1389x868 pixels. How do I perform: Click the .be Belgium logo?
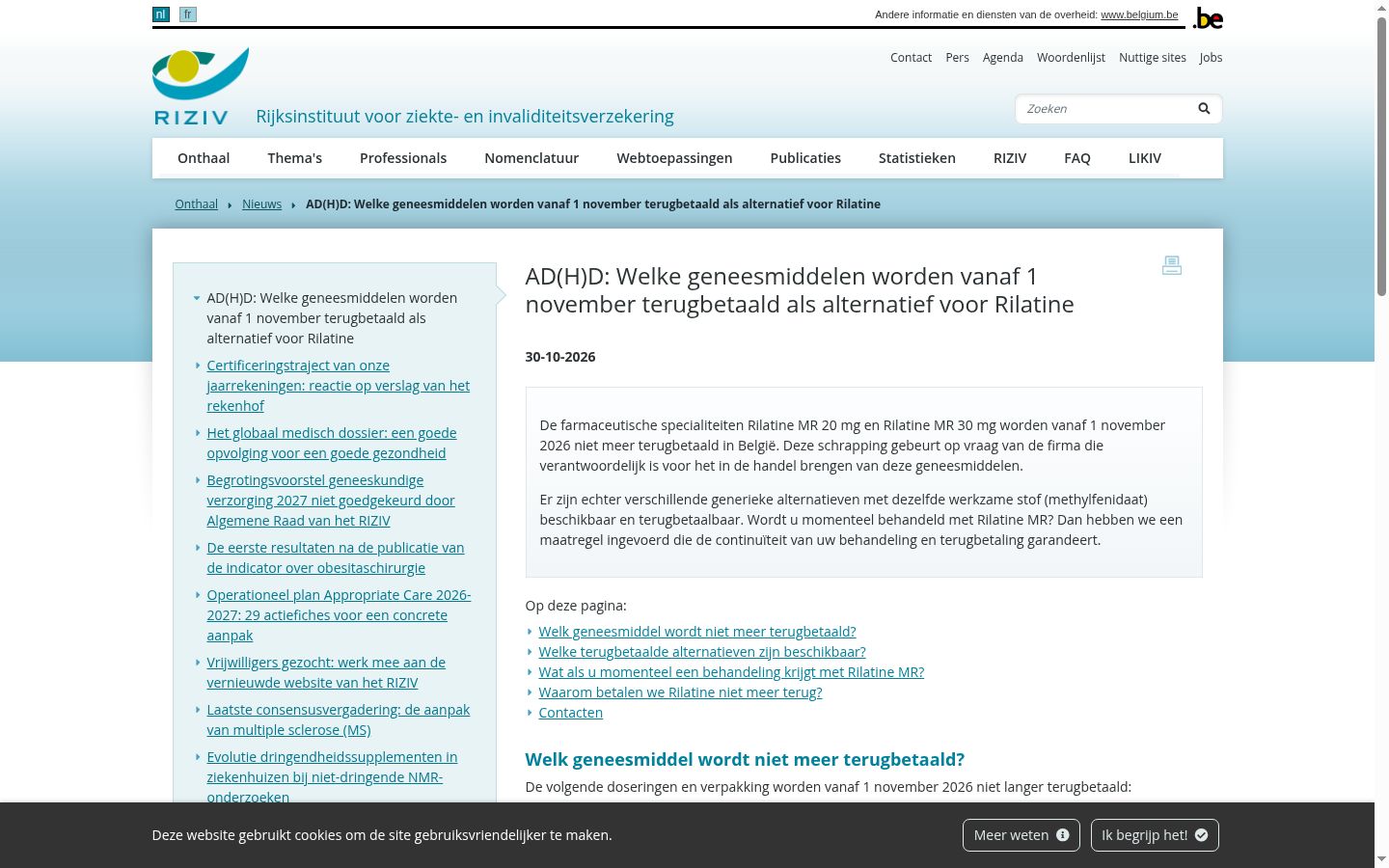1208,18
